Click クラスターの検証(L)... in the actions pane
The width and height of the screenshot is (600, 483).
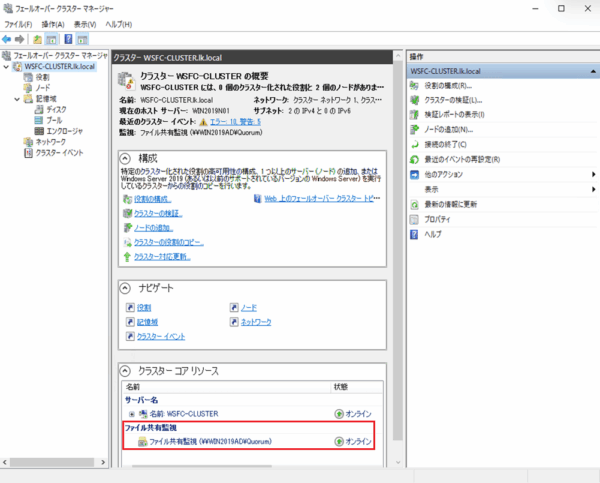point(453,100)
